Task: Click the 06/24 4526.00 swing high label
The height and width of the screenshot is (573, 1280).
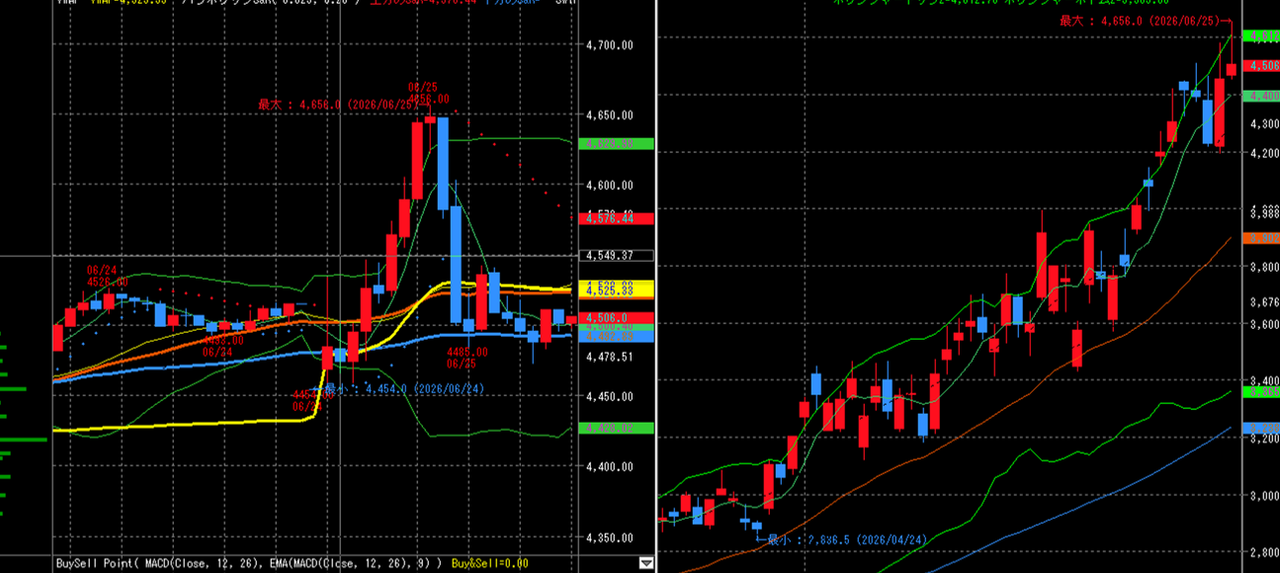Action: pyautogui.click(x=107, y=276)
